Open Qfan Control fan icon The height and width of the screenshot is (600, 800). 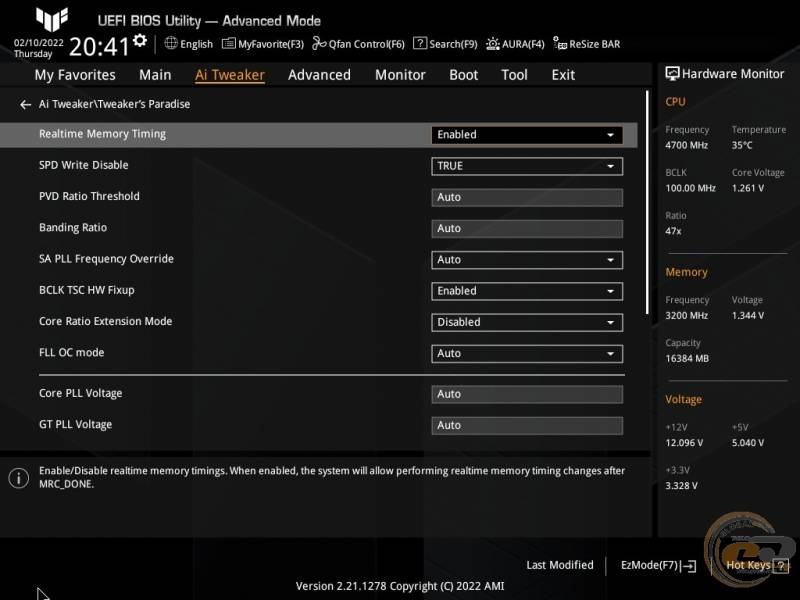point(319,44)
